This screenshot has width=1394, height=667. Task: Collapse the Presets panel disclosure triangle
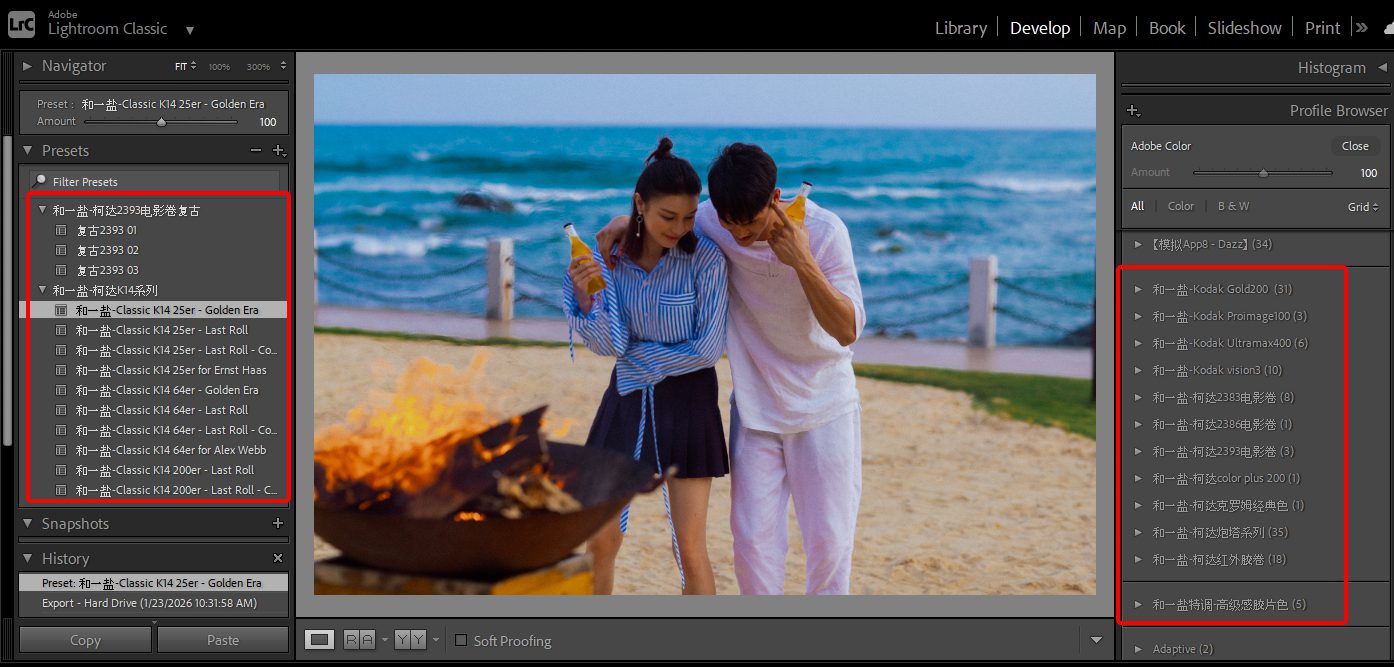click(x=26, y=150)
